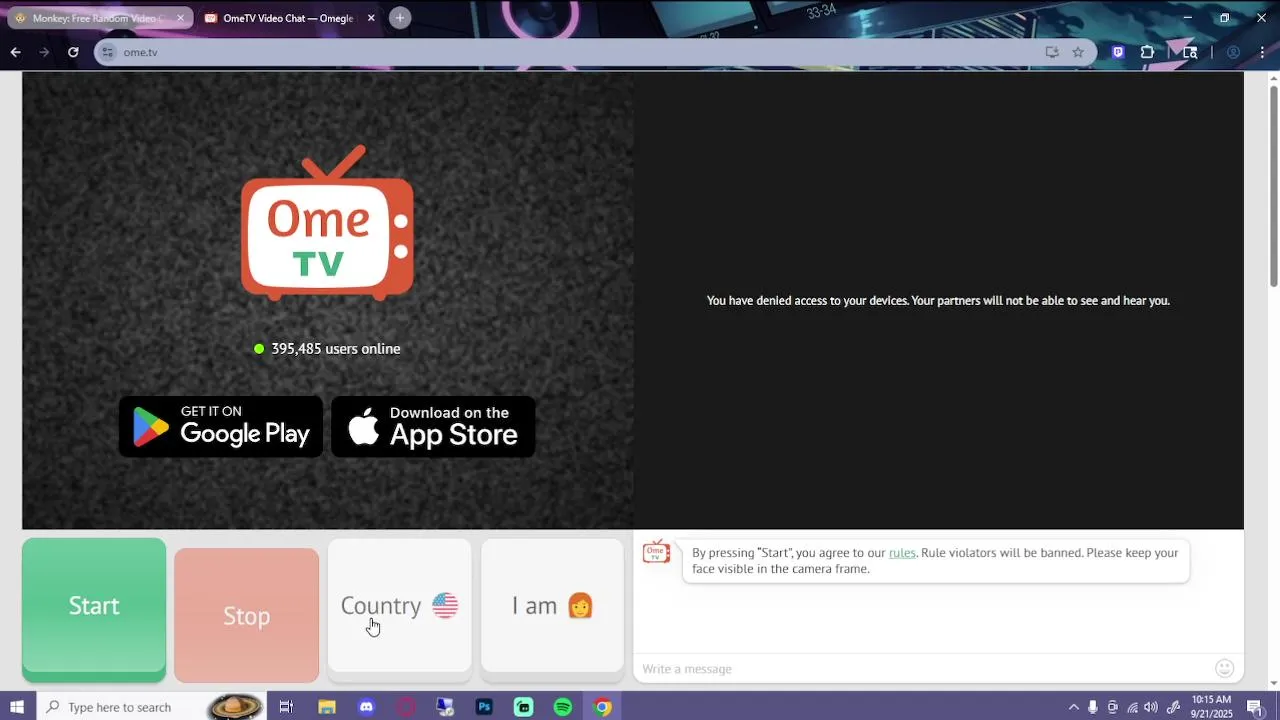Open Task View in the taskbar

tap(286, 707)
